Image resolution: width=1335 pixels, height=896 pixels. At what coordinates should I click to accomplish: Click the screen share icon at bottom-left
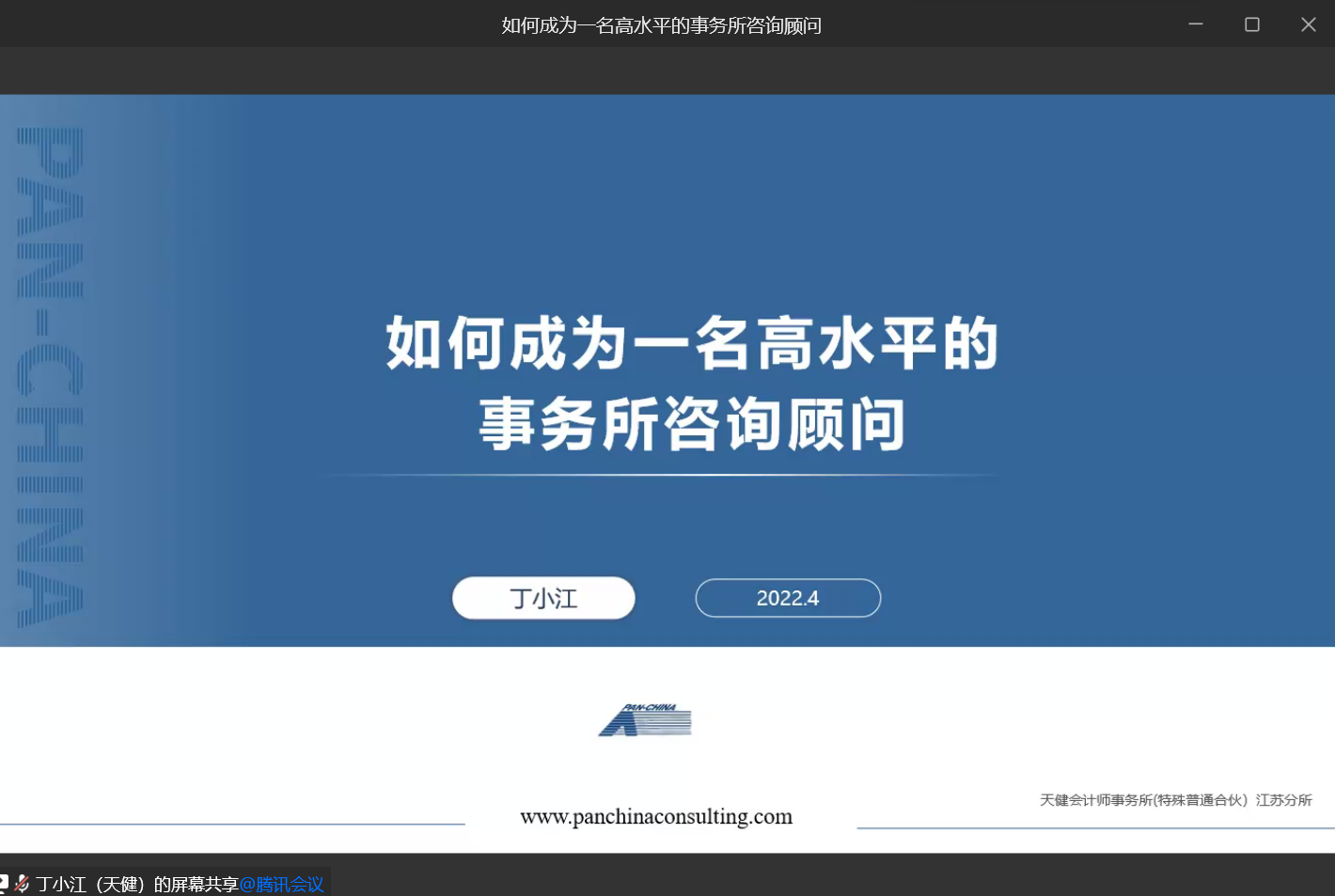[4, 883]
